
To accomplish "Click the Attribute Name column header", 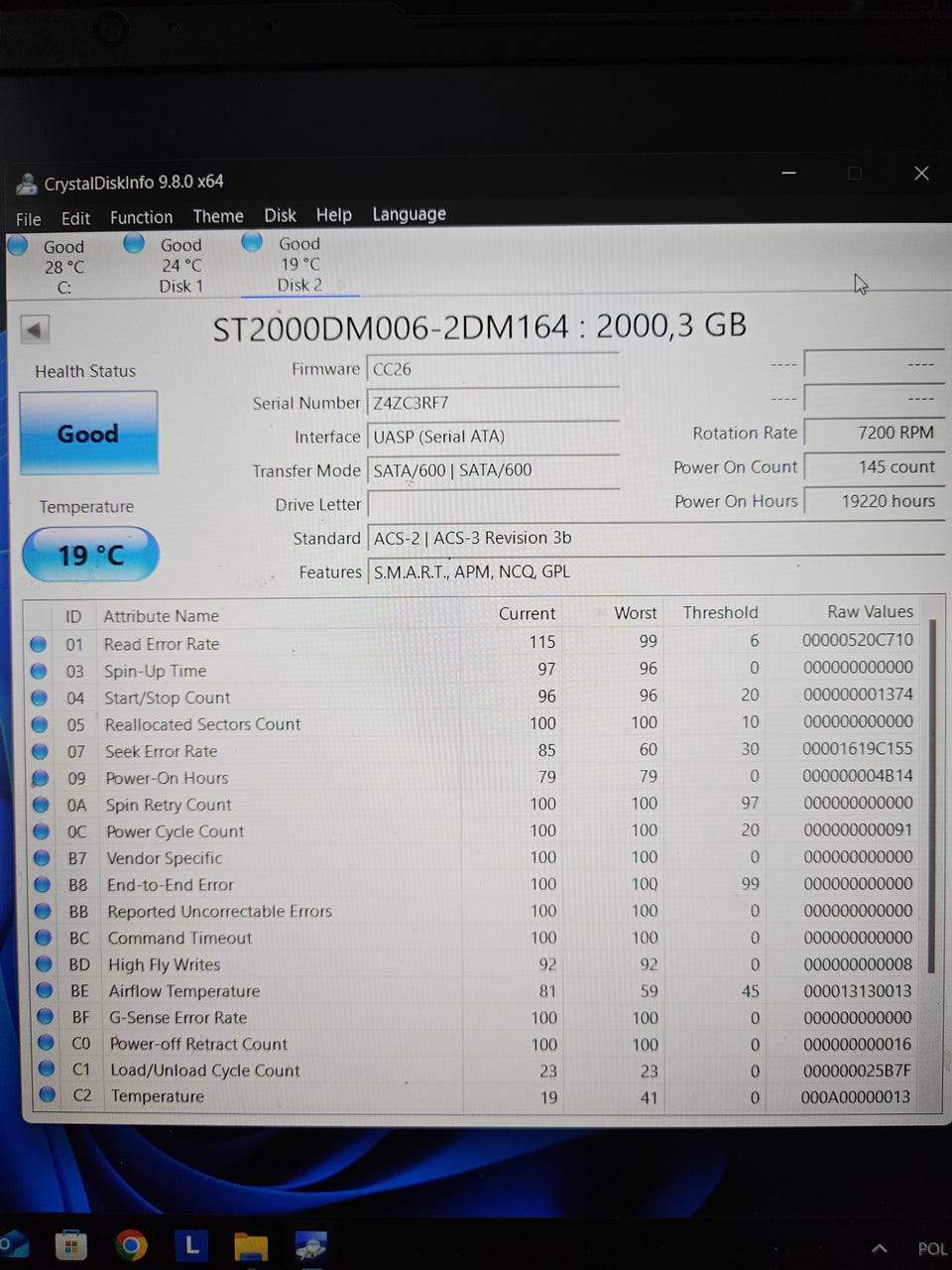I will [x=162, y=616].
